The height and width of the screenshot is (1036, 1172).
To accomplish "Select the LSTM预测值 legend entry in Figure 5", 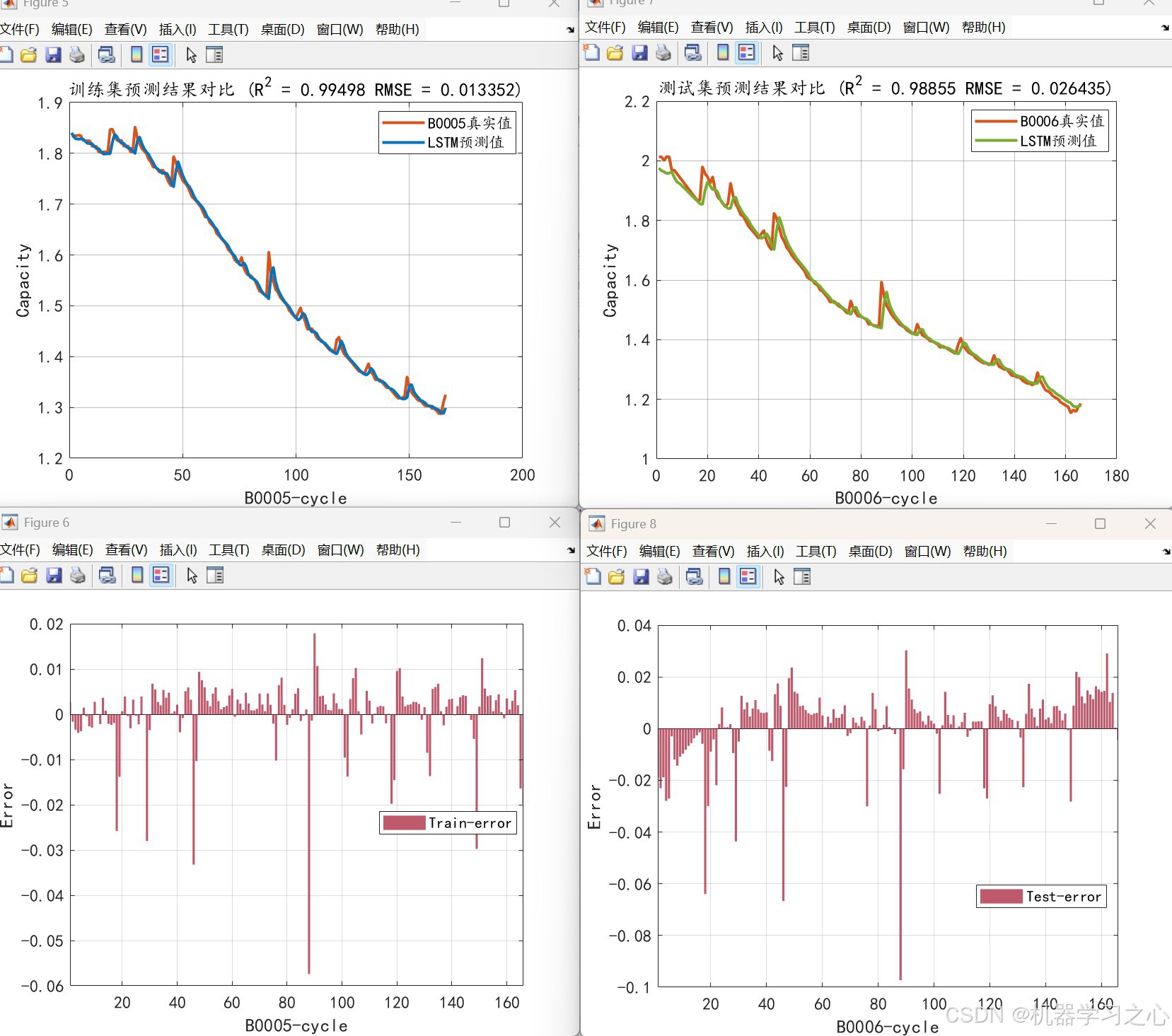I will (443, 143).
